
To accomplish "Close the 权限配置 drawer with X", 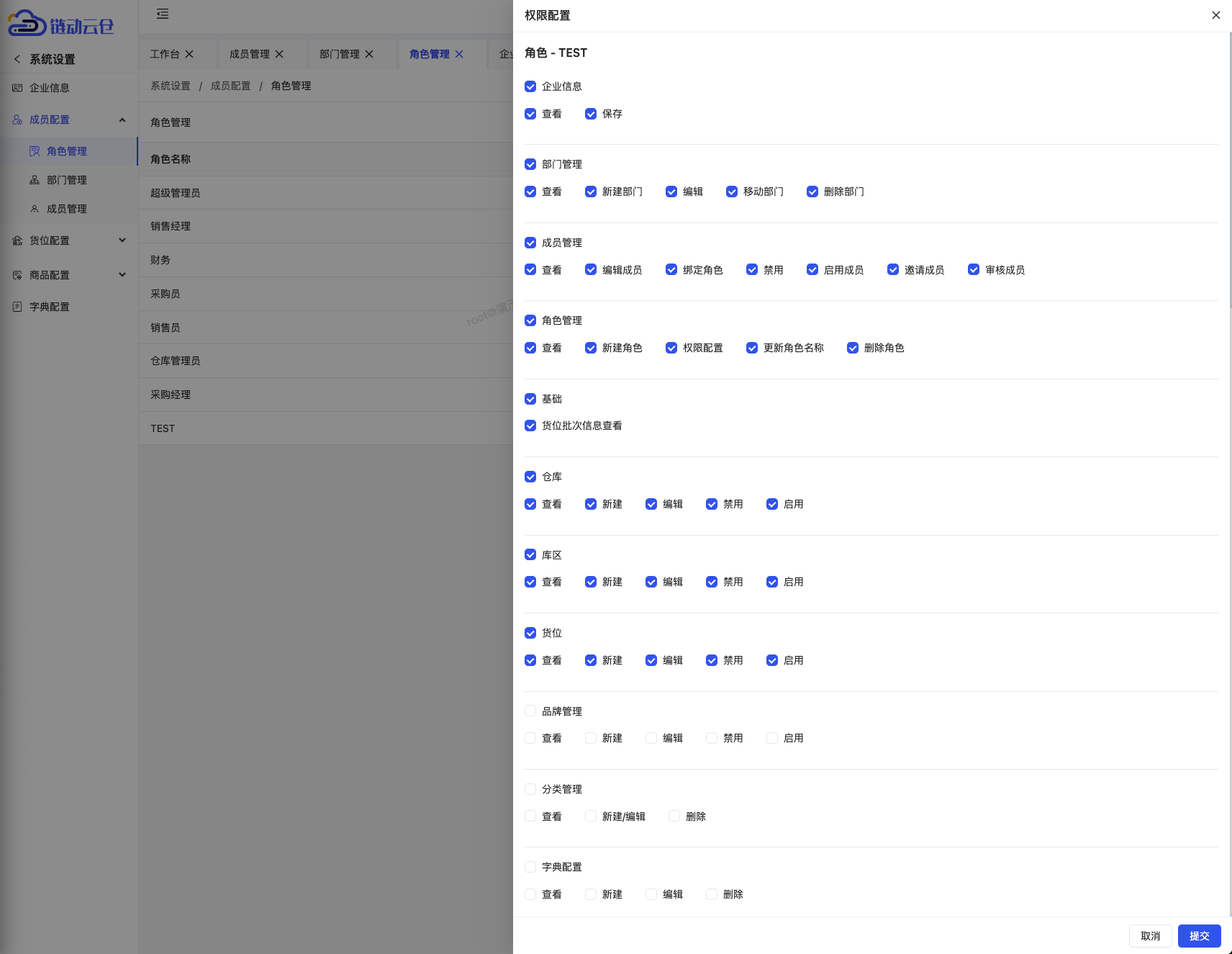I will 1215,15.
